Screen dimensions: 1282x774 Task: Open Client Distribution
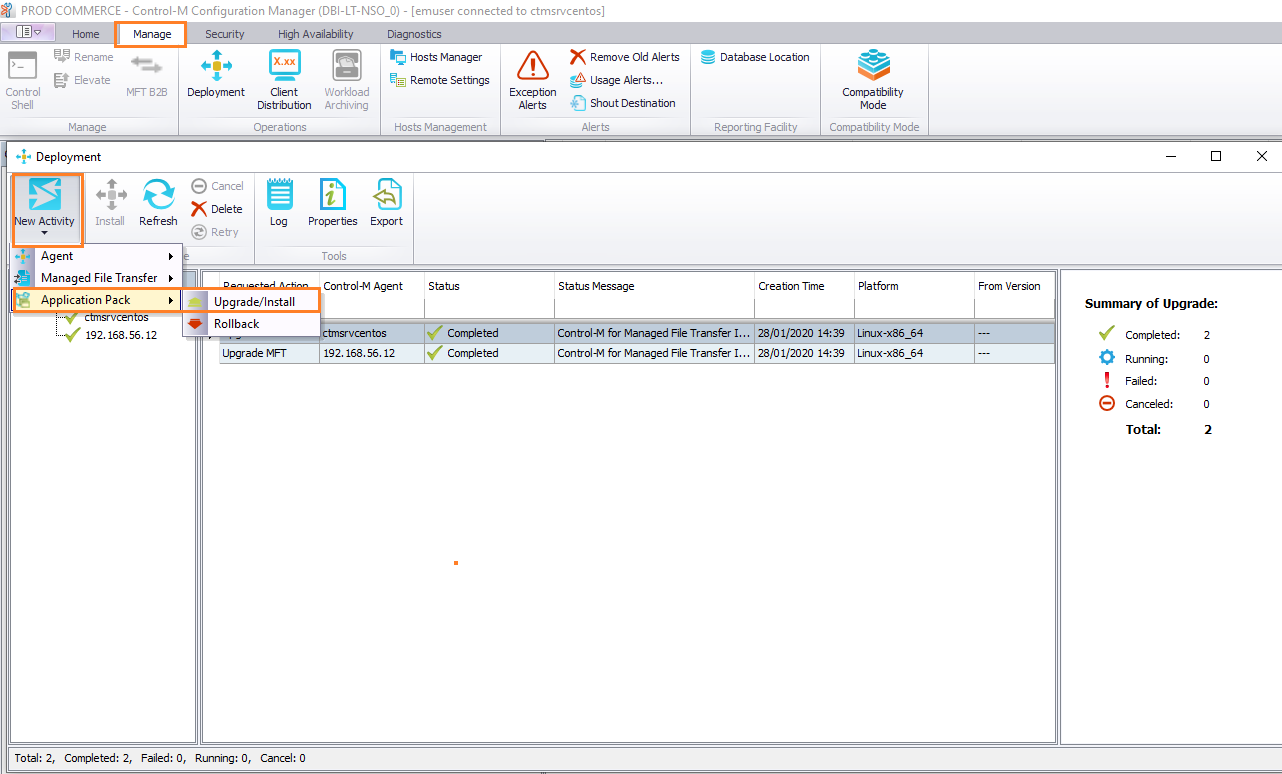pos(284,81)
